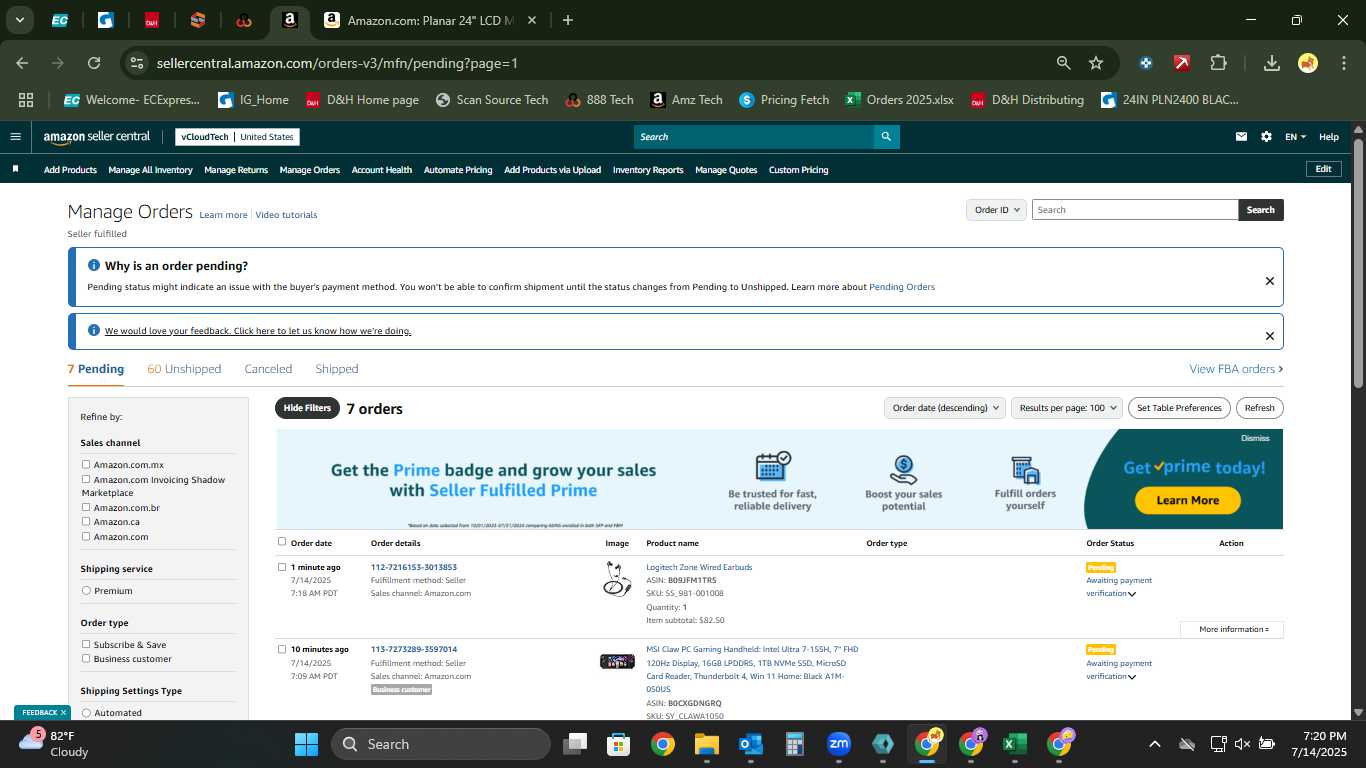Screen dimensions: 1366x768
Task: Open the bookmarks apps grid icon
Action: click(26, 100)
